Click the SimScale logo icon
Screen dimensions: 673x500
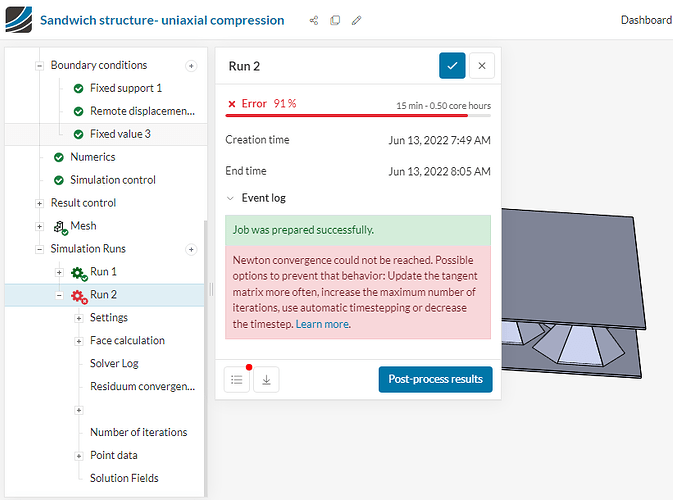pyautogui.click(x=18, y=20)
